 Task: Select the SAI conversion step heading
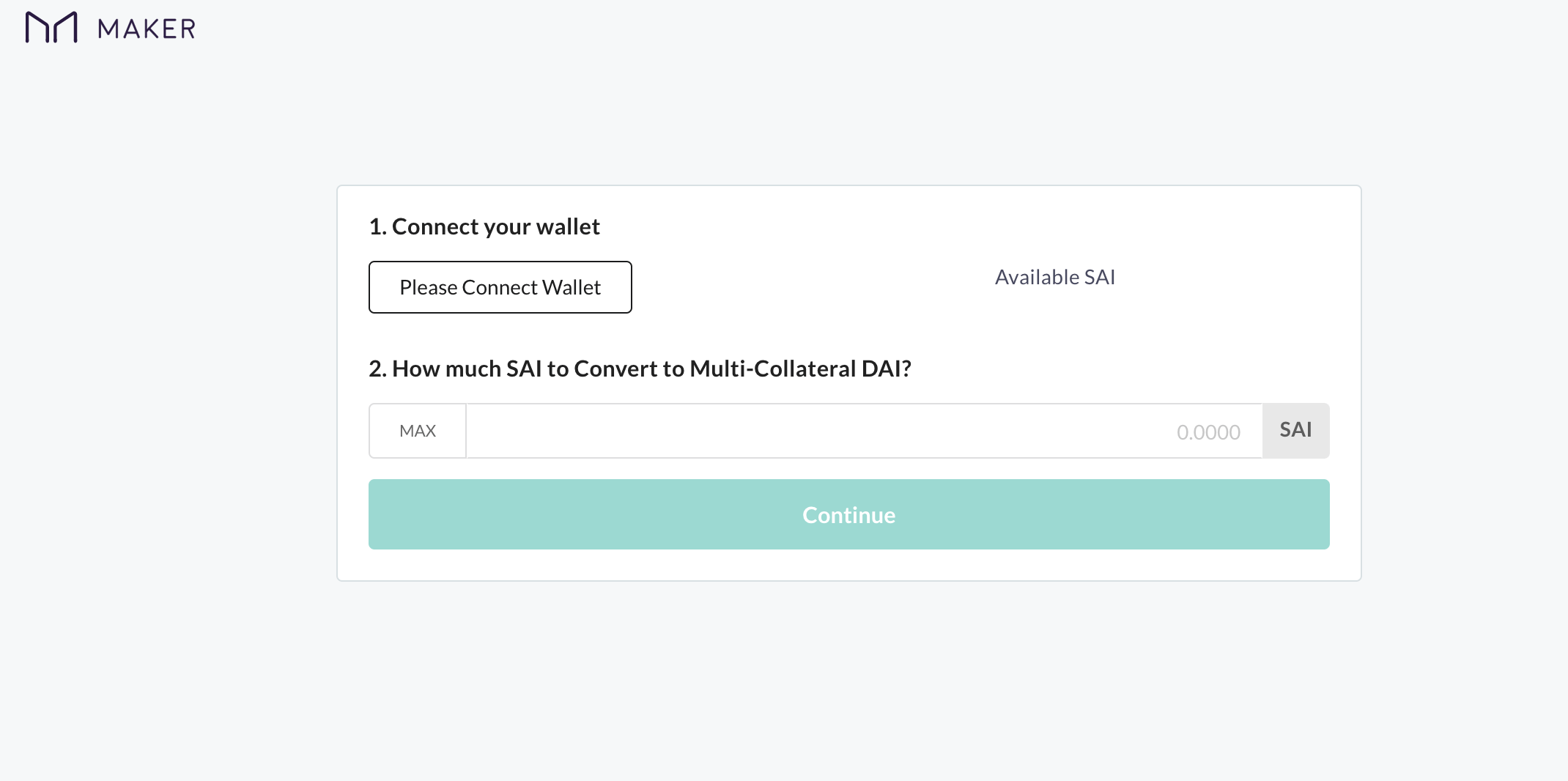pyautogui.click(x=640, y=369)
